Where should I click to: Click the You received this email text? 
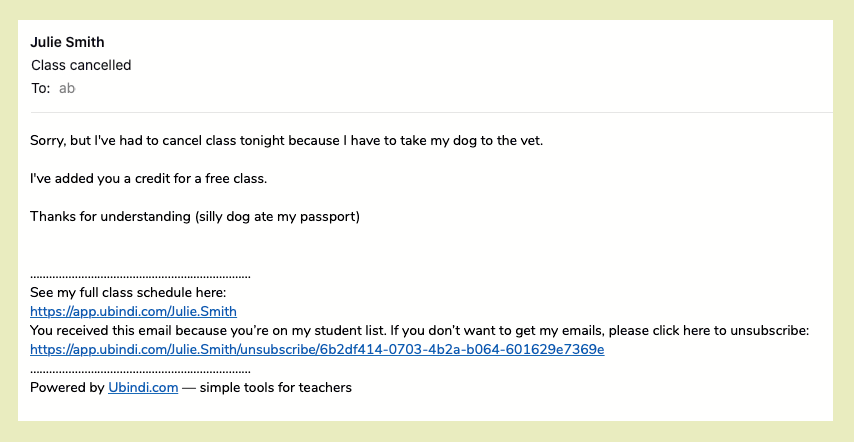419,330
